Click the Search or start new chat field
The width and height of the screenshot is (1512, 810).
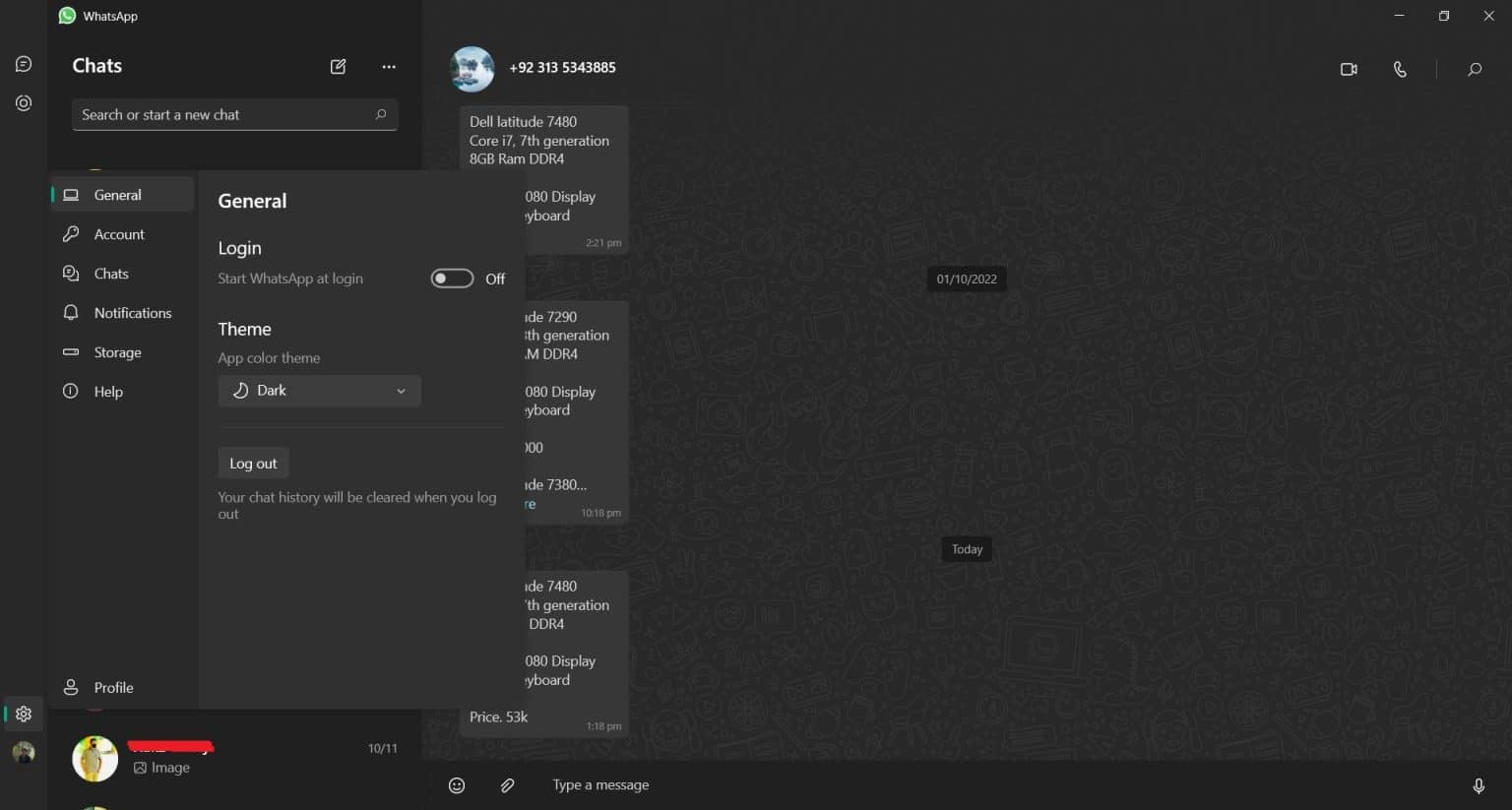click(224, 115)
